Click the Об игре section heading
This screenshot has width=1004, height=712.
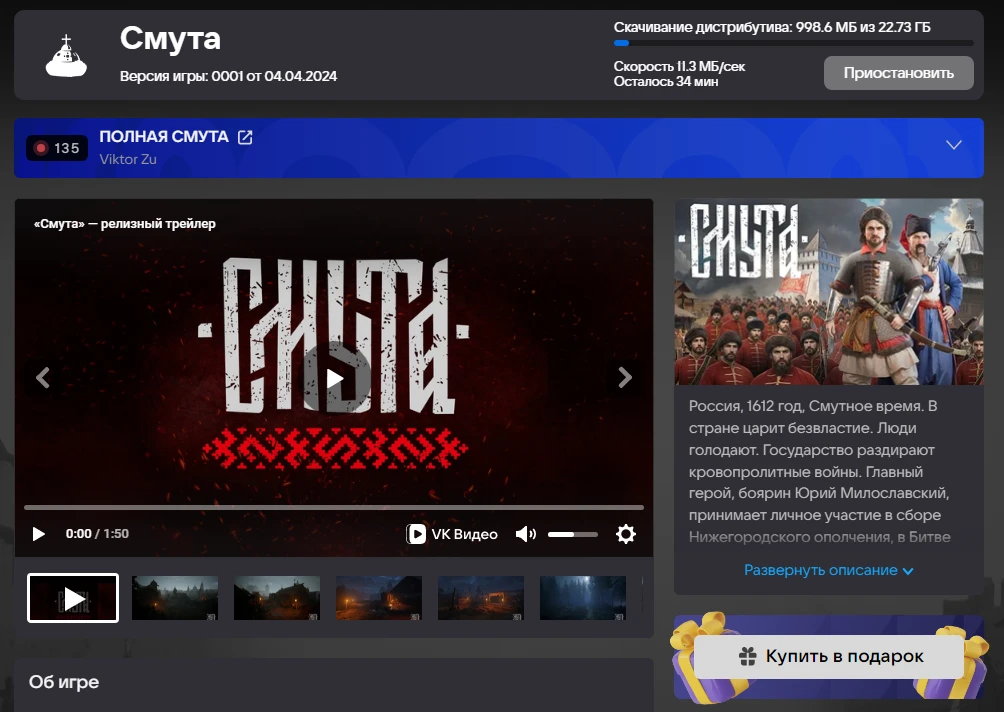pyautogui.click(x=64, y=683)
